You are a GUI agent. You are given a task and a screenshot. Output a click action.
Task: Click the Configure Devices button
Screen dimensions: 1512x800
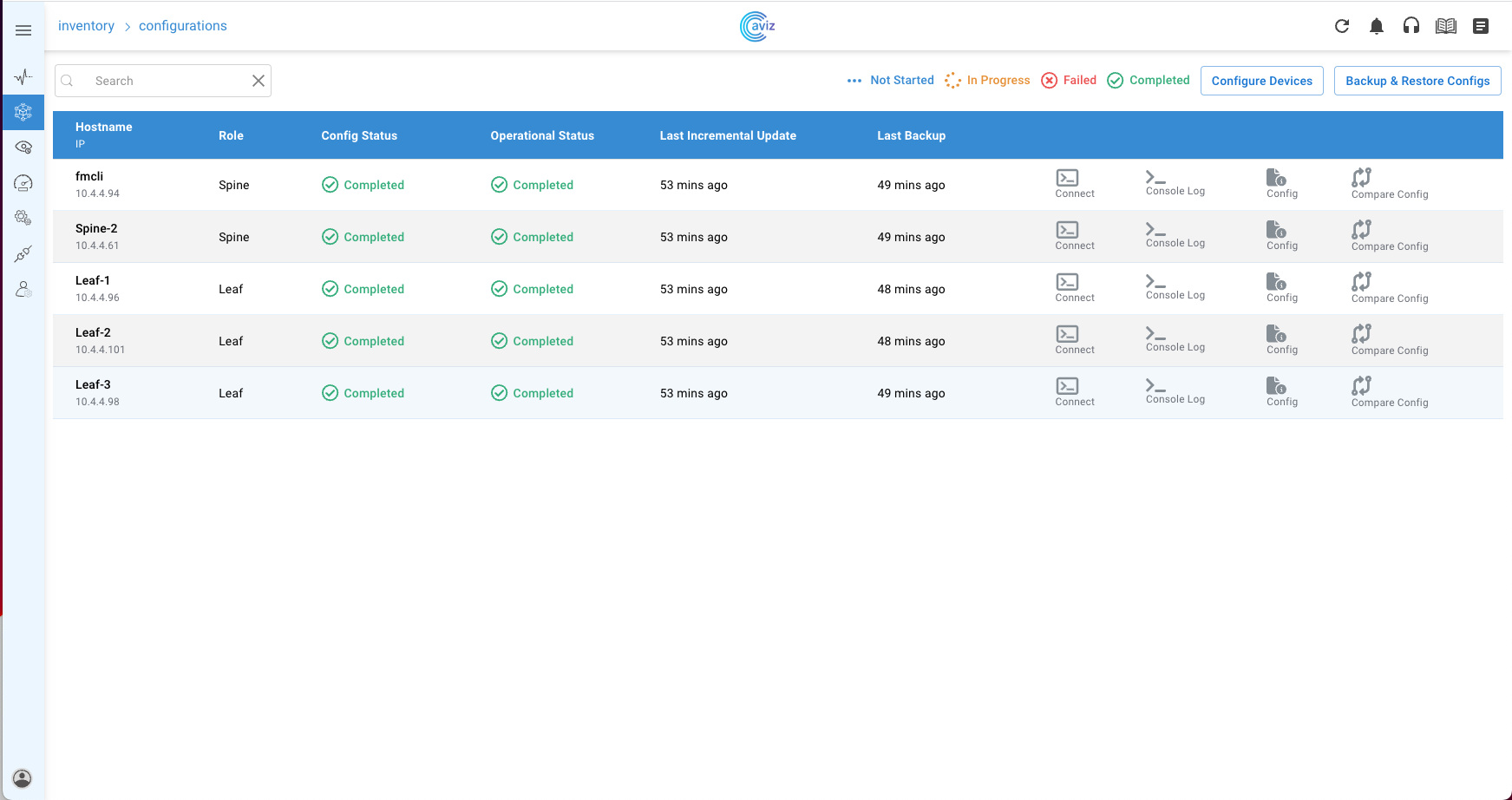1261,81
